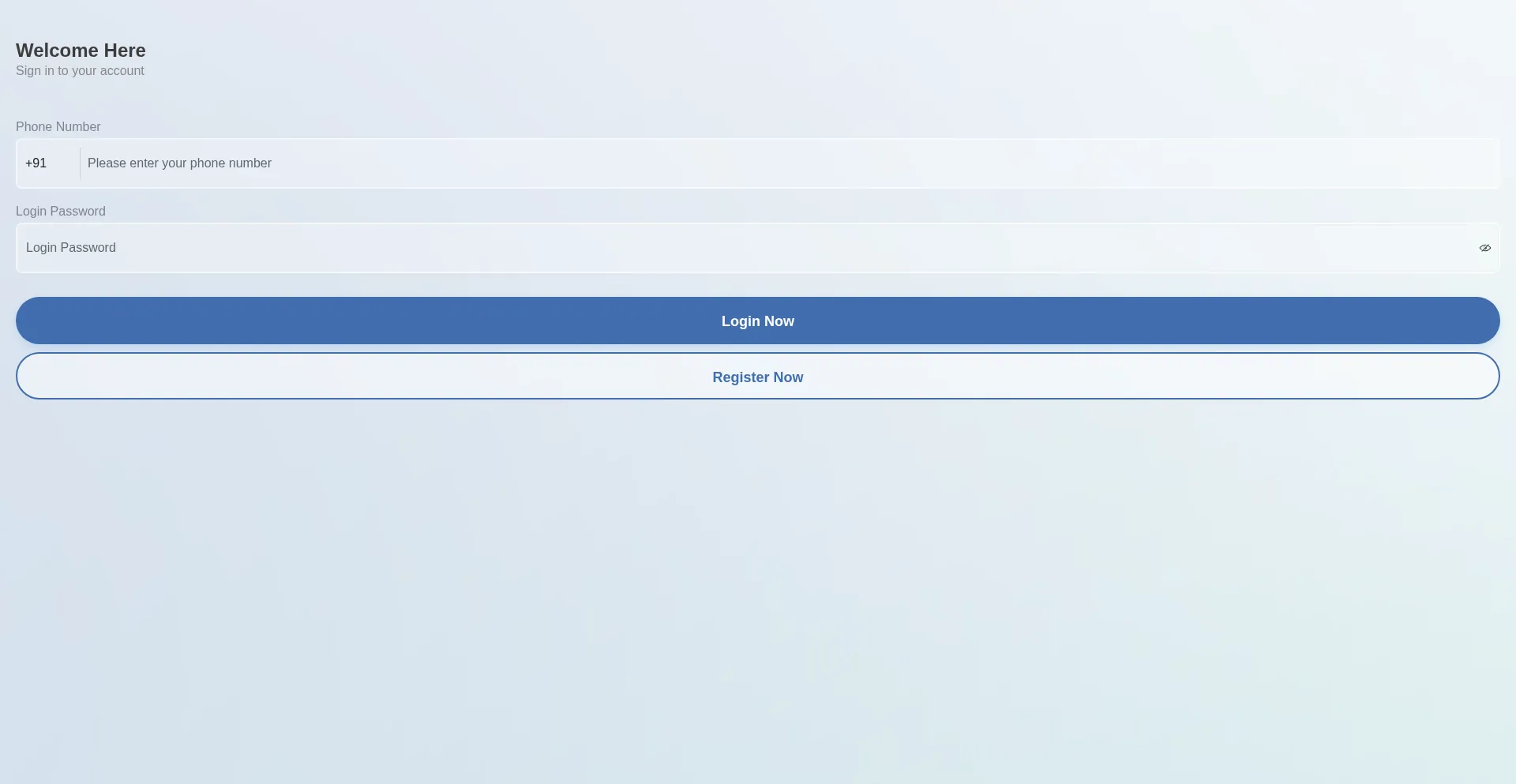Click the word Here in the heading
Image resolution: width=1516 pixels, height=784 pixels.
125,51
